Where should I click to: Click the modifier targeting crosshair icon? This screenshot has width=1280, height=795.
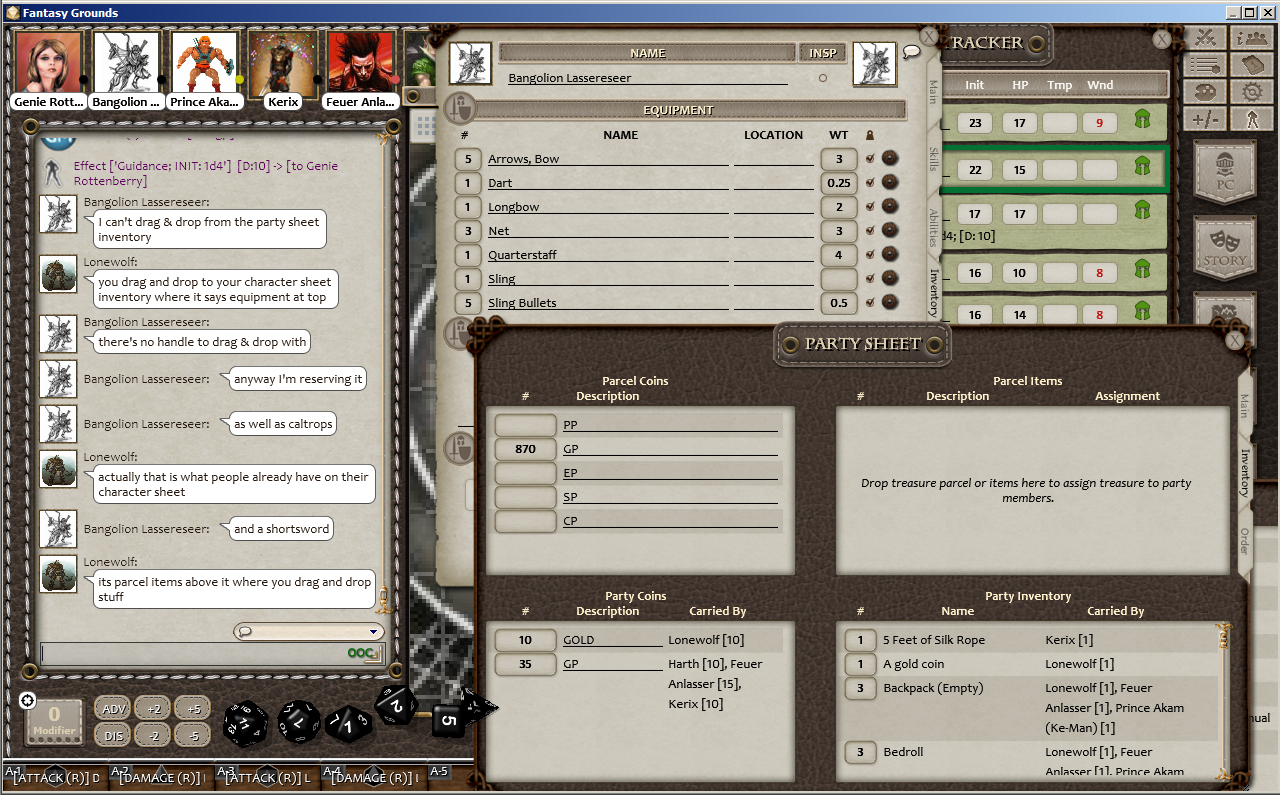point(28,700)
